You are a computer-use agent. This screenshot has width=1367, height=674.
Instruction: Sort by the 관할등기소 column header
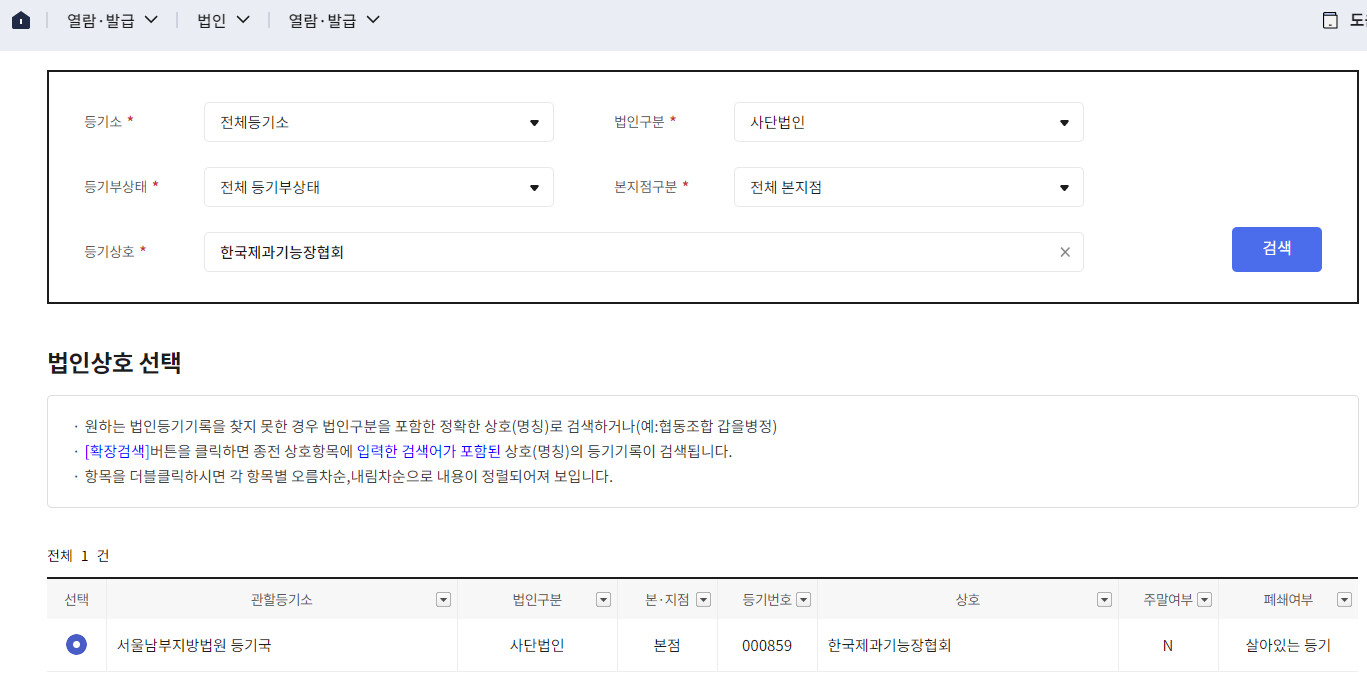click(x=281, y=600)
